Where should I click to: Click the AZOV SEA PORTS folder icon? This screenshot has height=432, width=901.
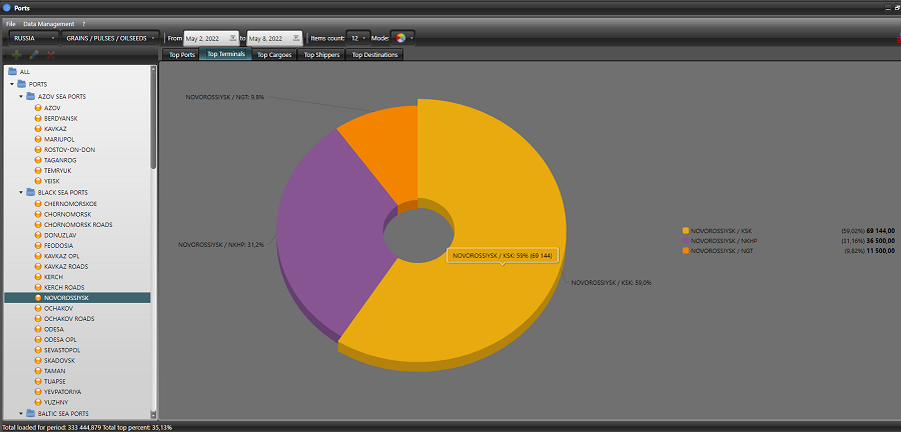click(31, 97)
